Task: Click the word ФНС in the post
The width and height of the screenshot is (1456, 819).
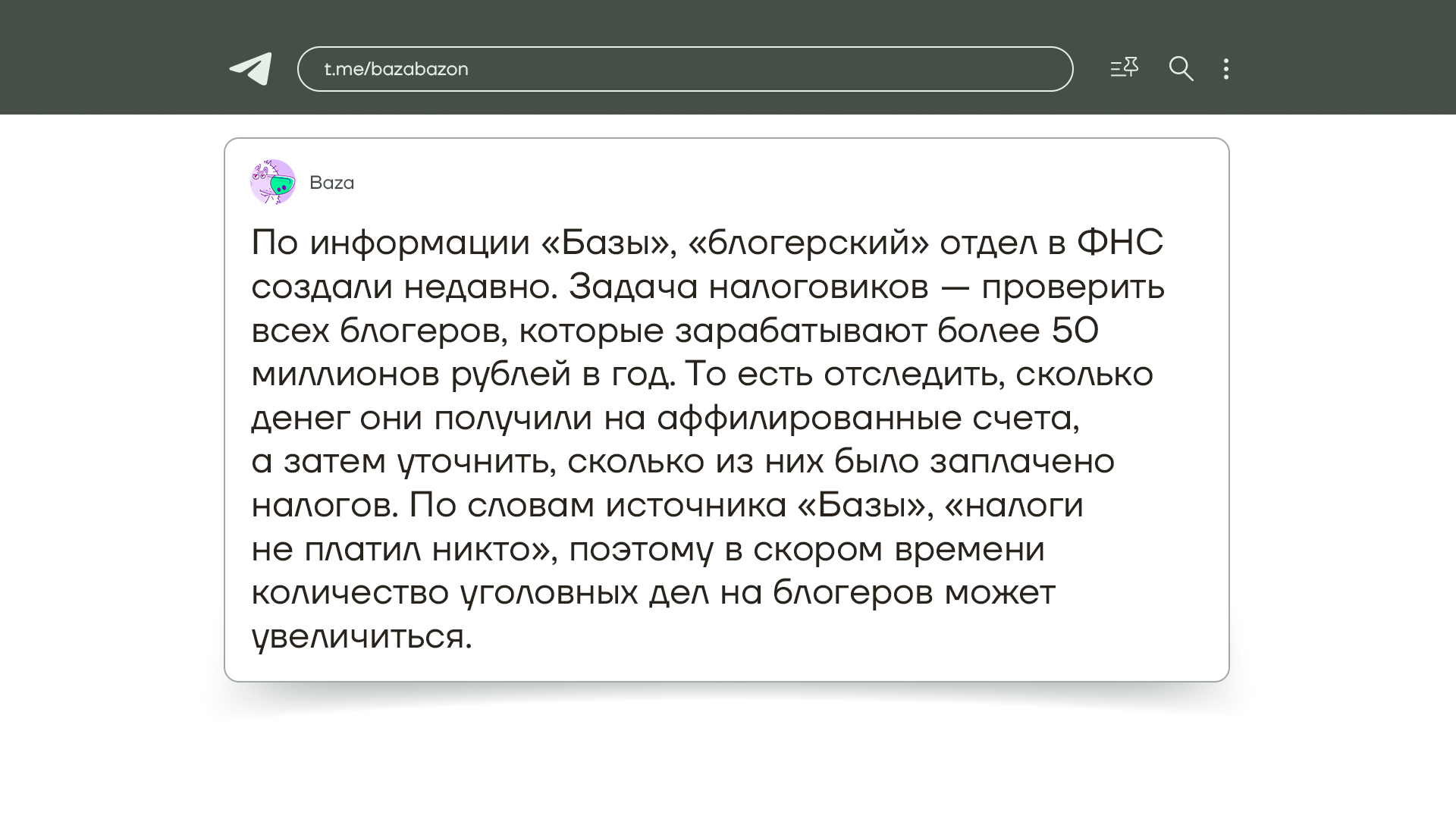Action: click(x=1119, y=243)
